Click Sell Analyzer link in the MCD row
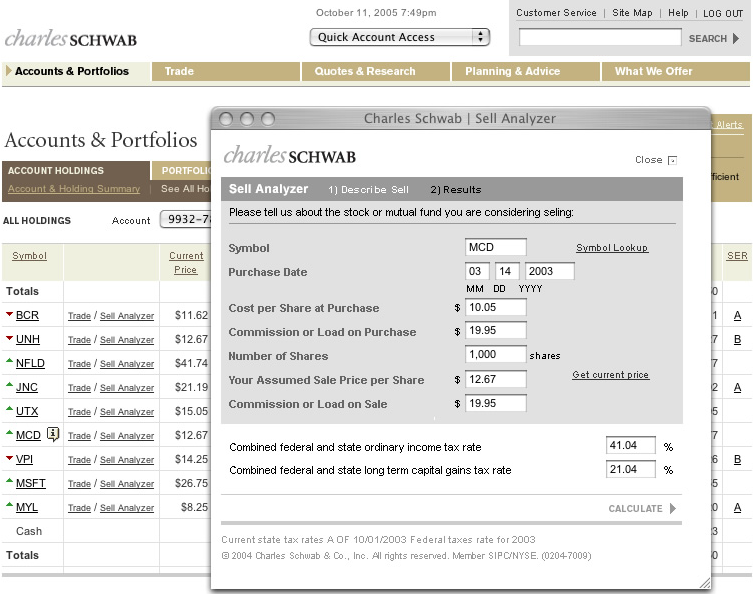This screenshot has width=756, height=594. 127,436
